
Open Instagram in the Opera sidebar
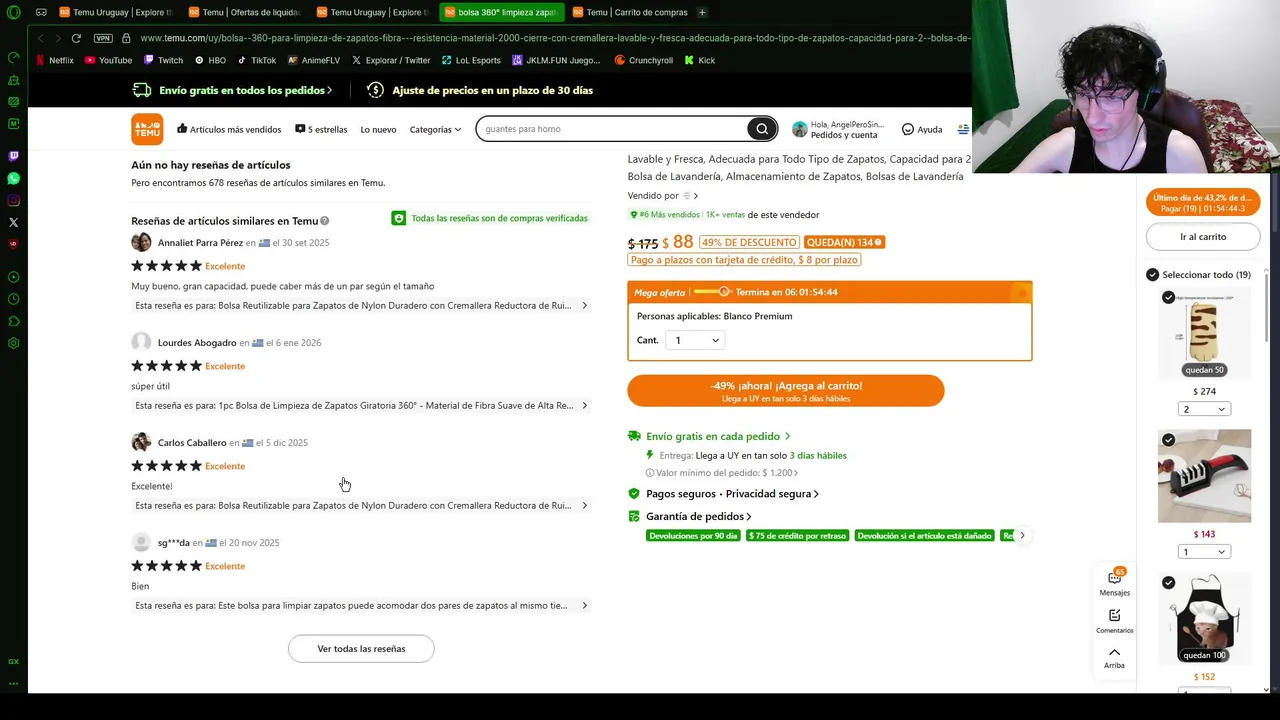13,200
